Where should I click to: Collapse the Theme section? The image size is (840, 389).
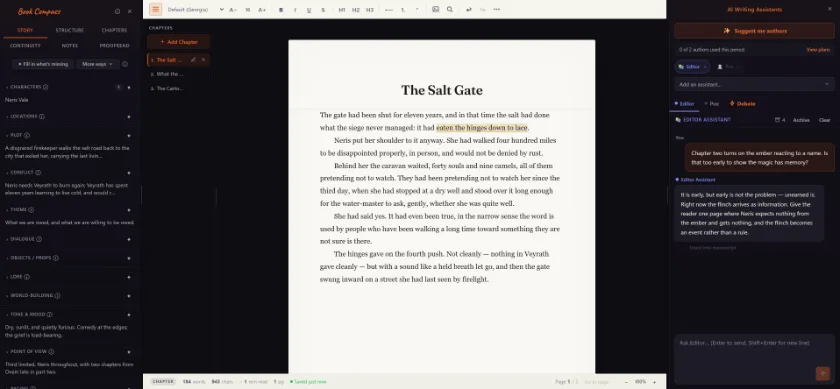(7, 210)
